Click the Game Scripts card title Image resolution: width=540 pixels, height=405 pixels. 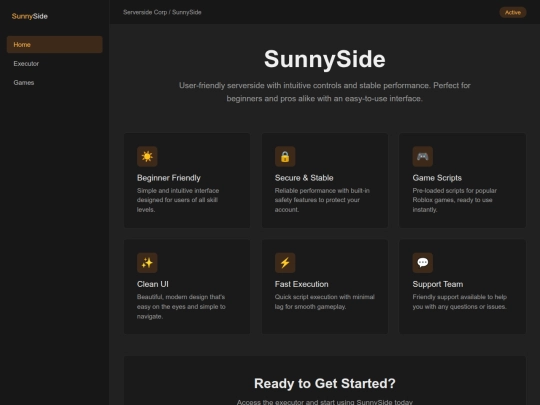[x=437, y=178]
